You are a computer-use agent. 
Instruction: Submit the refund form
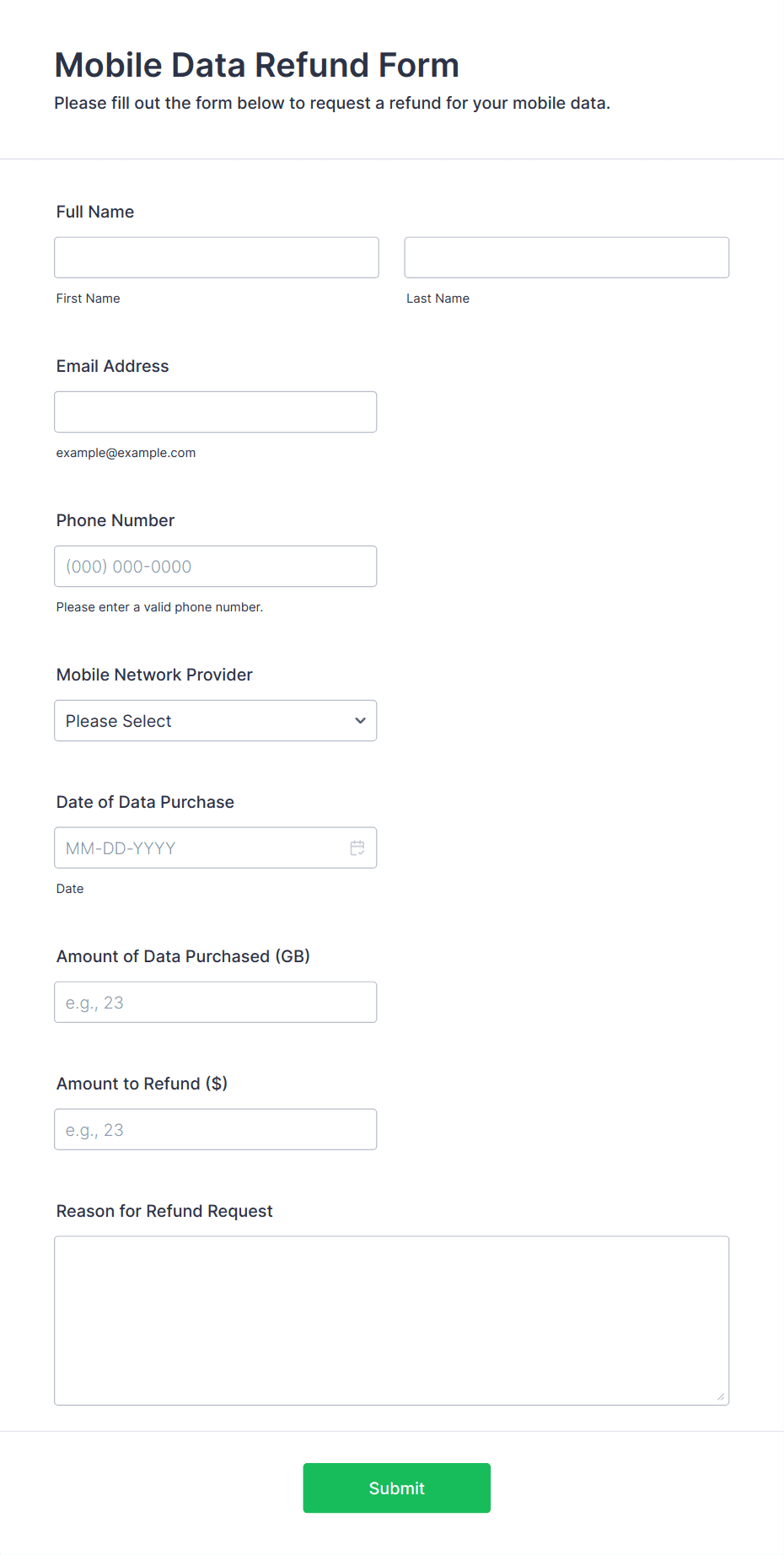397,1488
